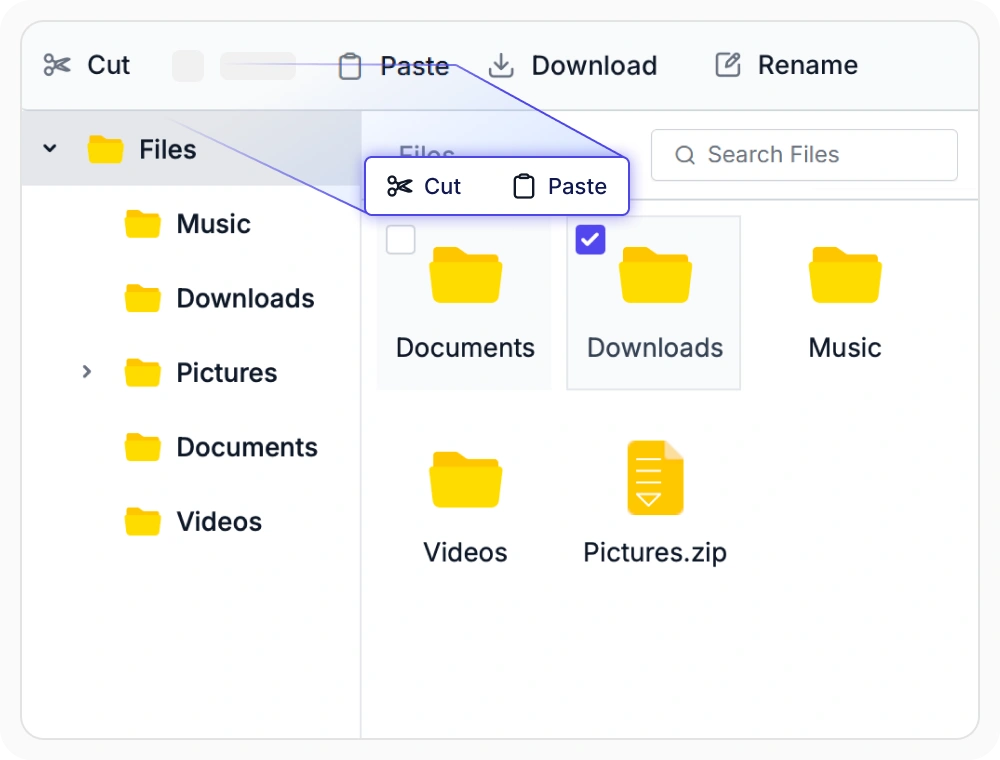
Task: Click the Rename pencil icon in the toolbar
Action: click(x=728, y=64)
